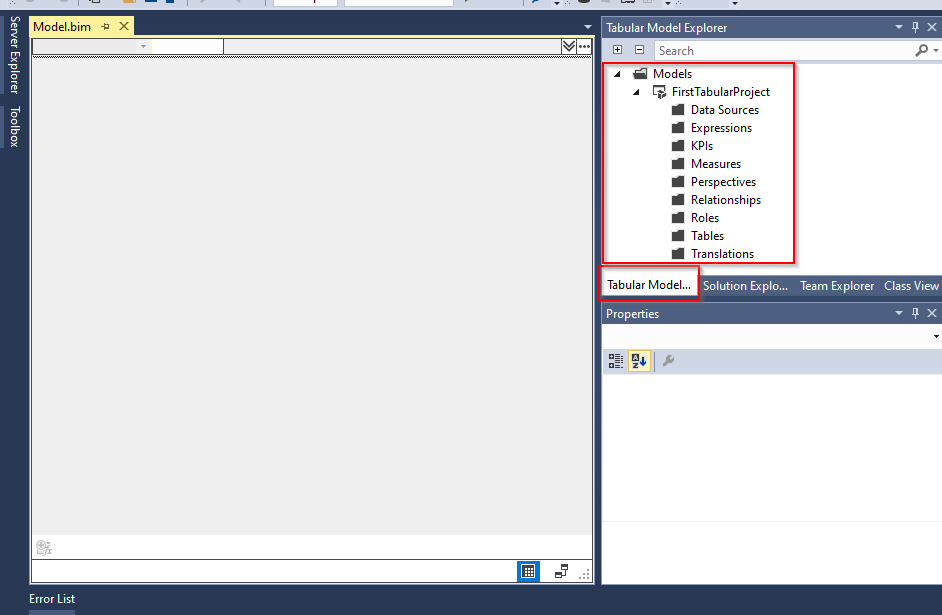Click the Measures folder icon

coord(678,163)
